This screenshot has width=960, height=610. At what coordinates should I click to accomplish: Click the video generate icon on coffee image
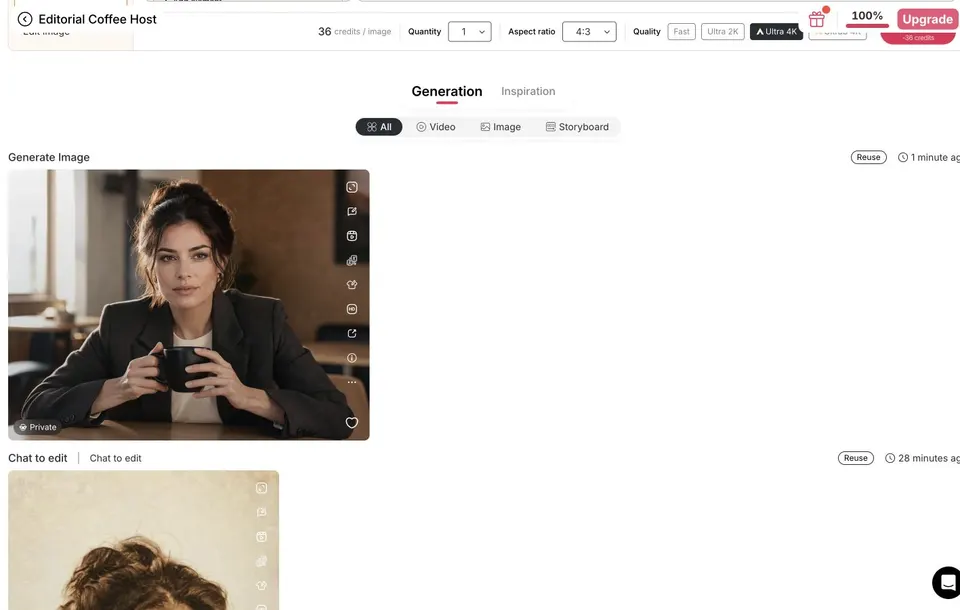click(351, 236)
